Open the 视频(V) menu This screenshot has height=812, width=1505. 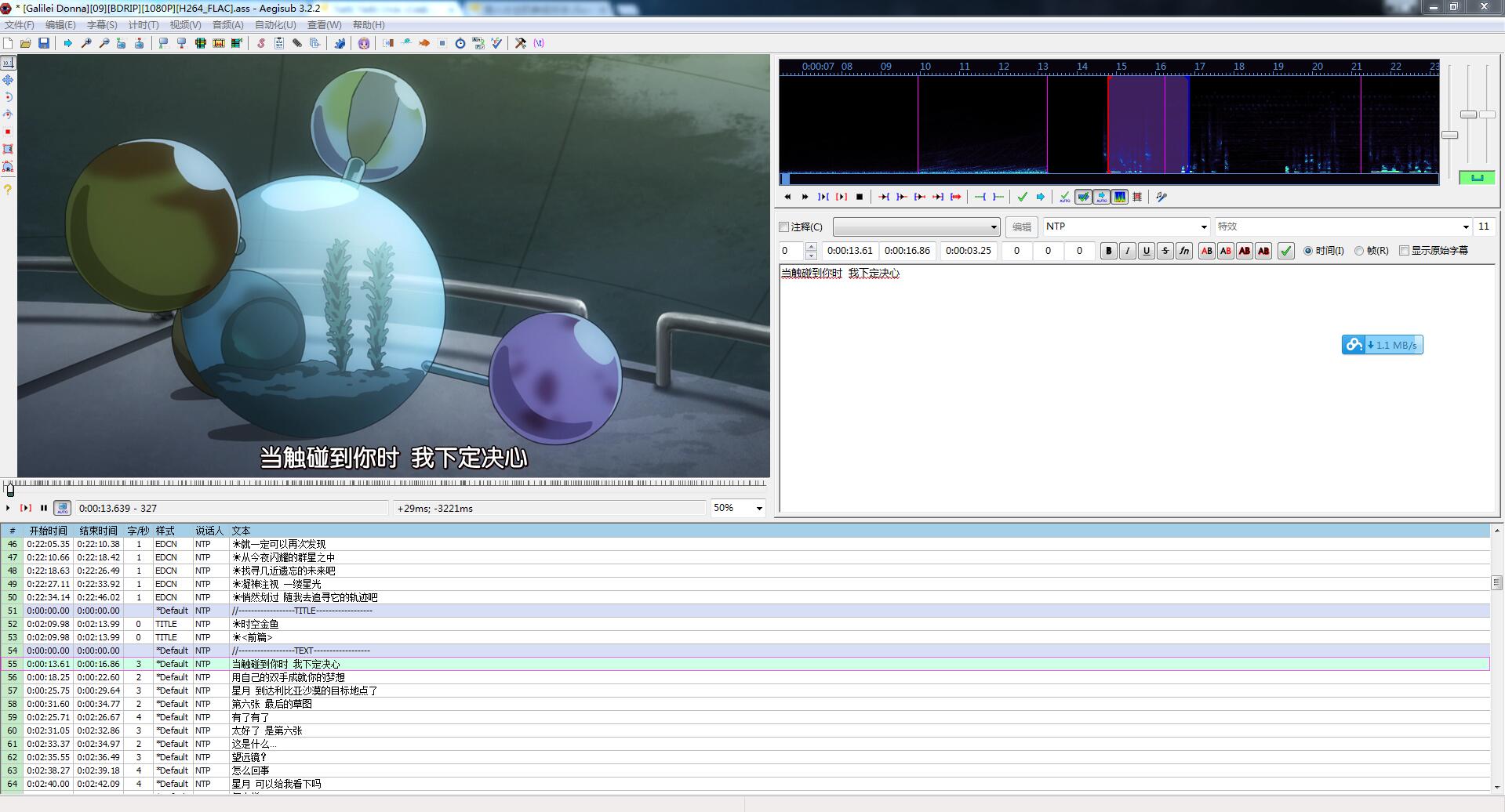[186, 25]
